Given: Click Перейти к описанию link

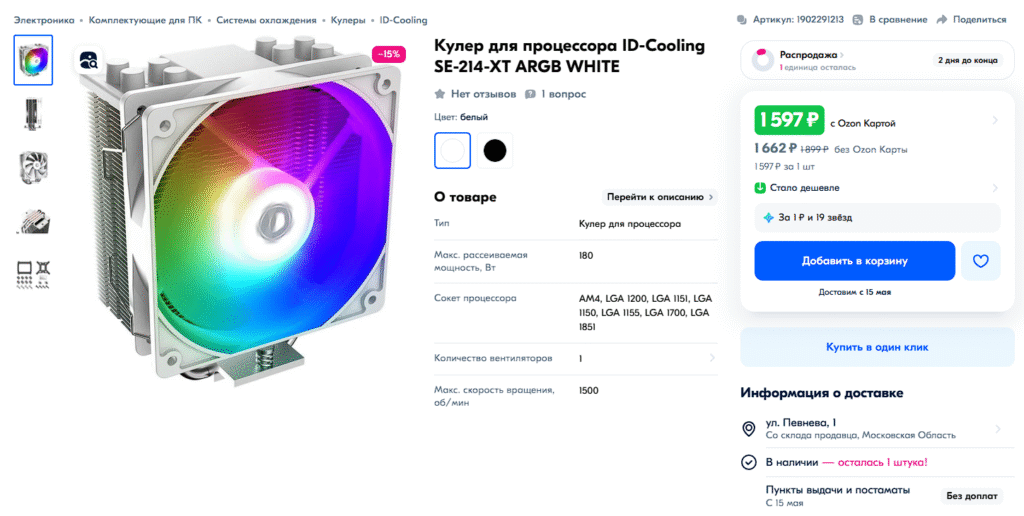Looking at the screenshot, I should (x=660, y=197).
